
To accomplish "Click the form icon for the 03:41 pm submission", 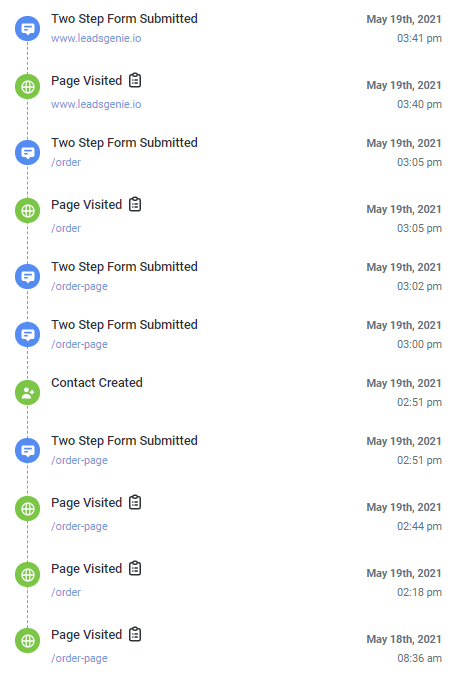I will click(28, 29).
